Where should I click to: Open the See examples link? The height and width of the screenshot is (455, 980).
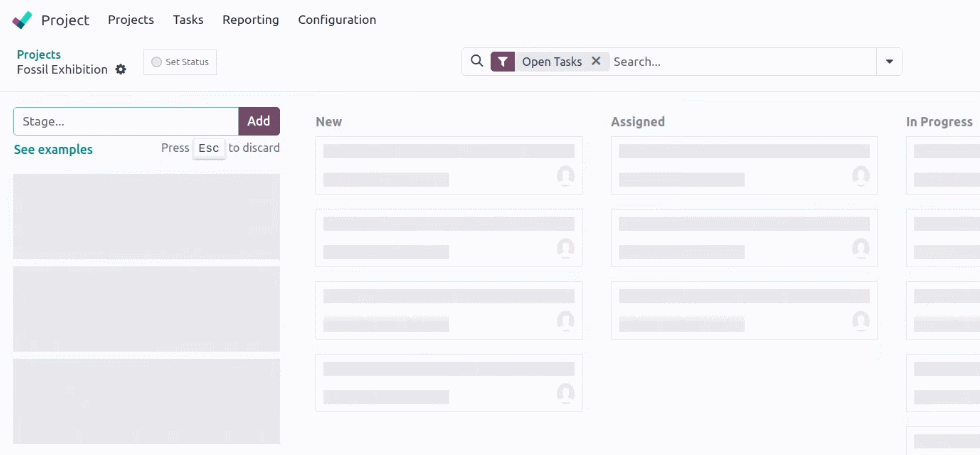[53, 150]
